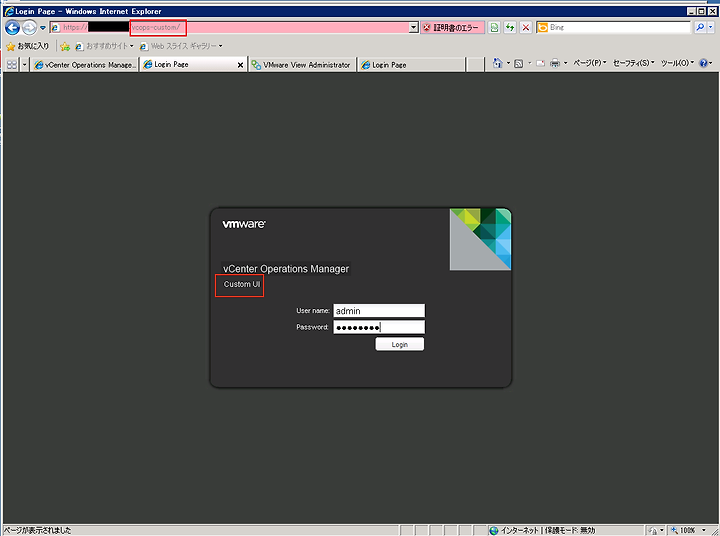Viewport: 720px width, 536px height.
Task: Click the empty New Tab button
Action: point(475,65)
